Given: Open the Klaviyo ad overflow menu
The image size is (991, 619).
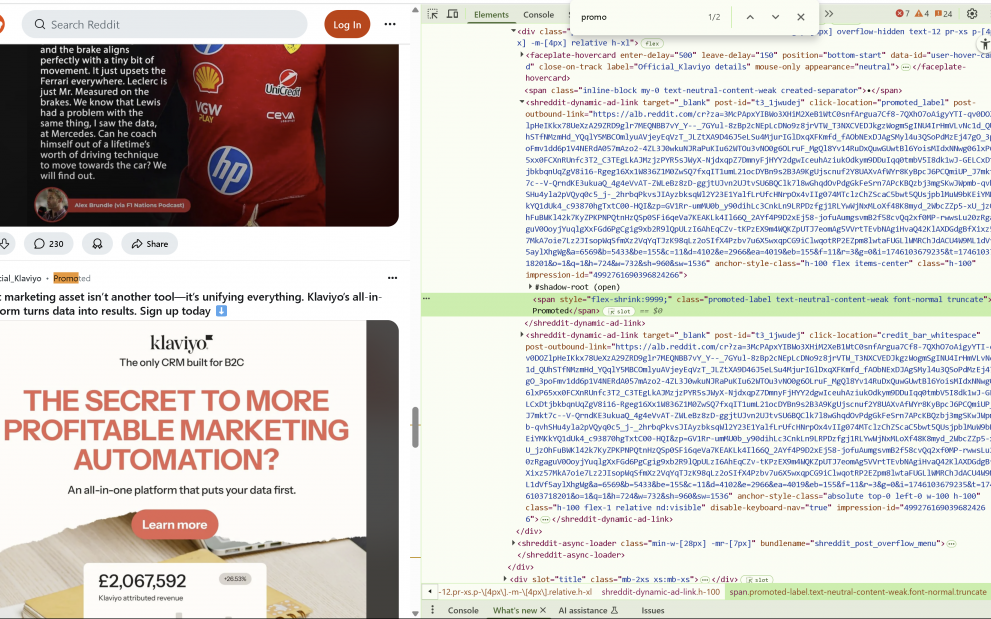Looking at the screenshot, I should pos(392,278).
